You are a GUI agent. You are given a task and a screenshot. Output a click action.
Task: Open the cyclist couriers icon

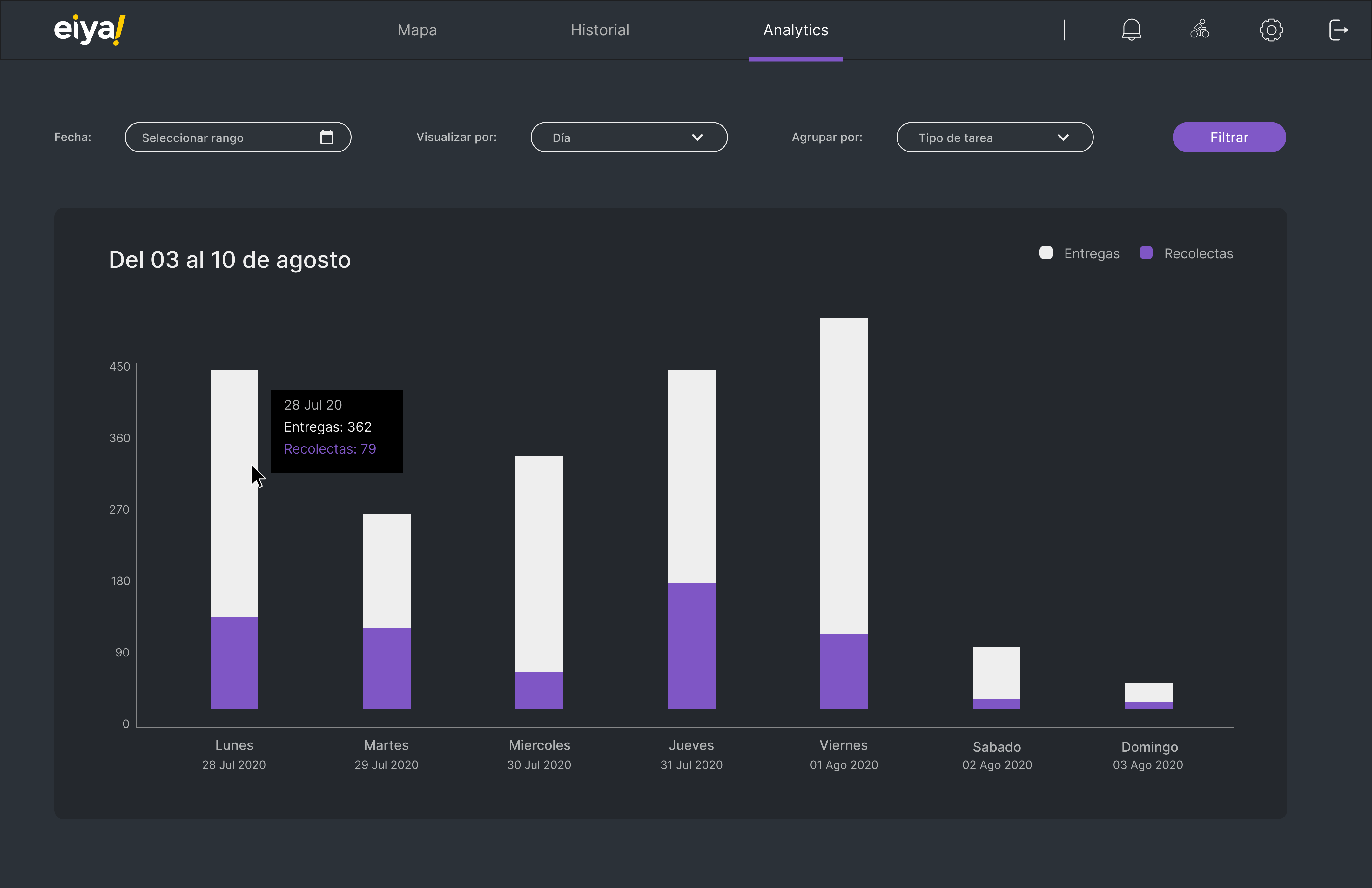pos(1200,29)
